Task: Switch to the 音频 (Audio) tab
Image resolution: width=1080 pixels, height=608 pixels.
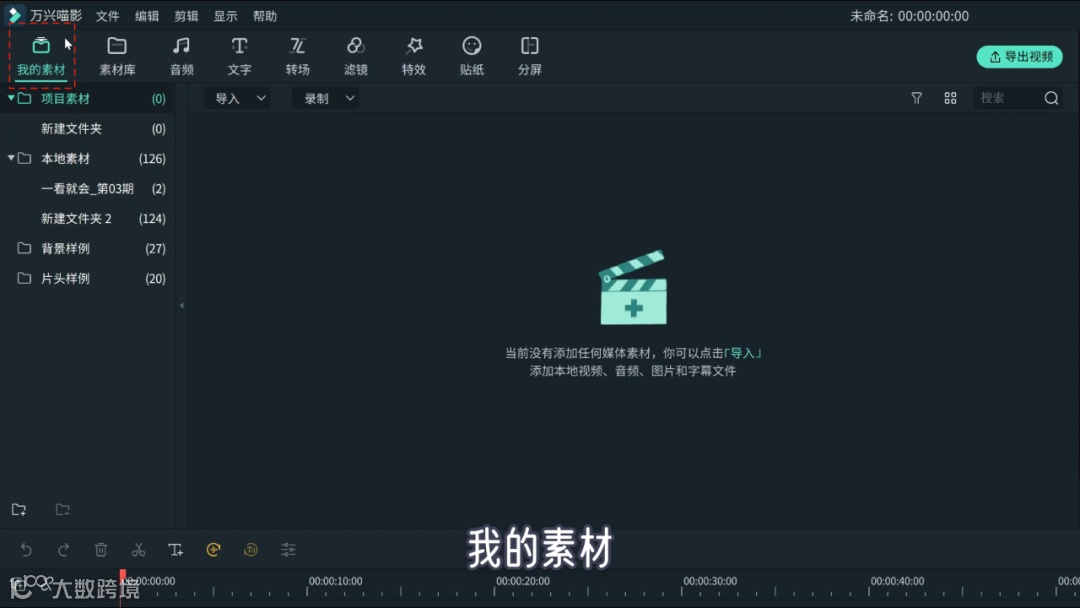Action: [181, 55]
